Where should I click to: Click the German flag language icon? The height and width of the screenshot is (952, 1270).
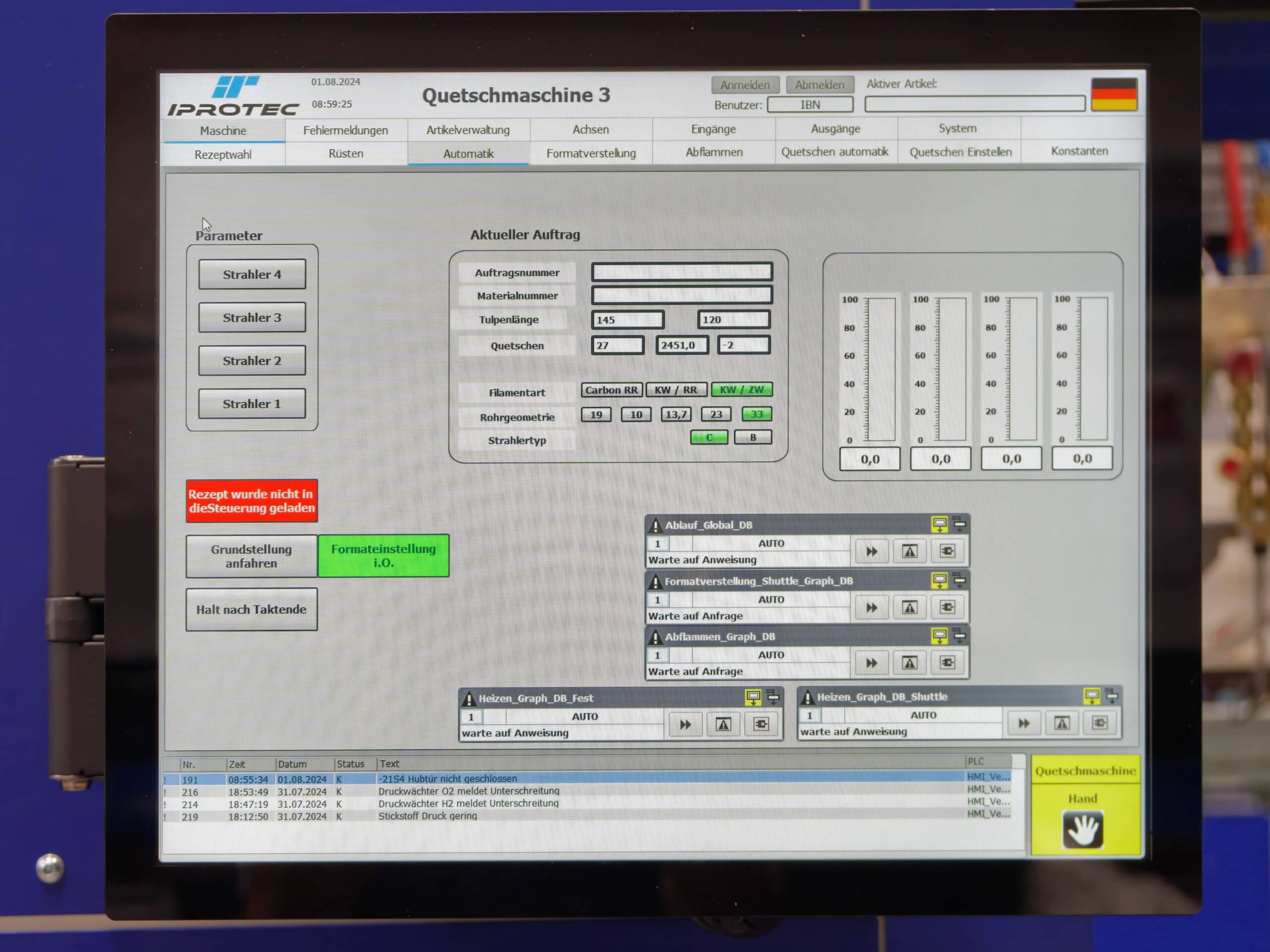pos(1114,94)
